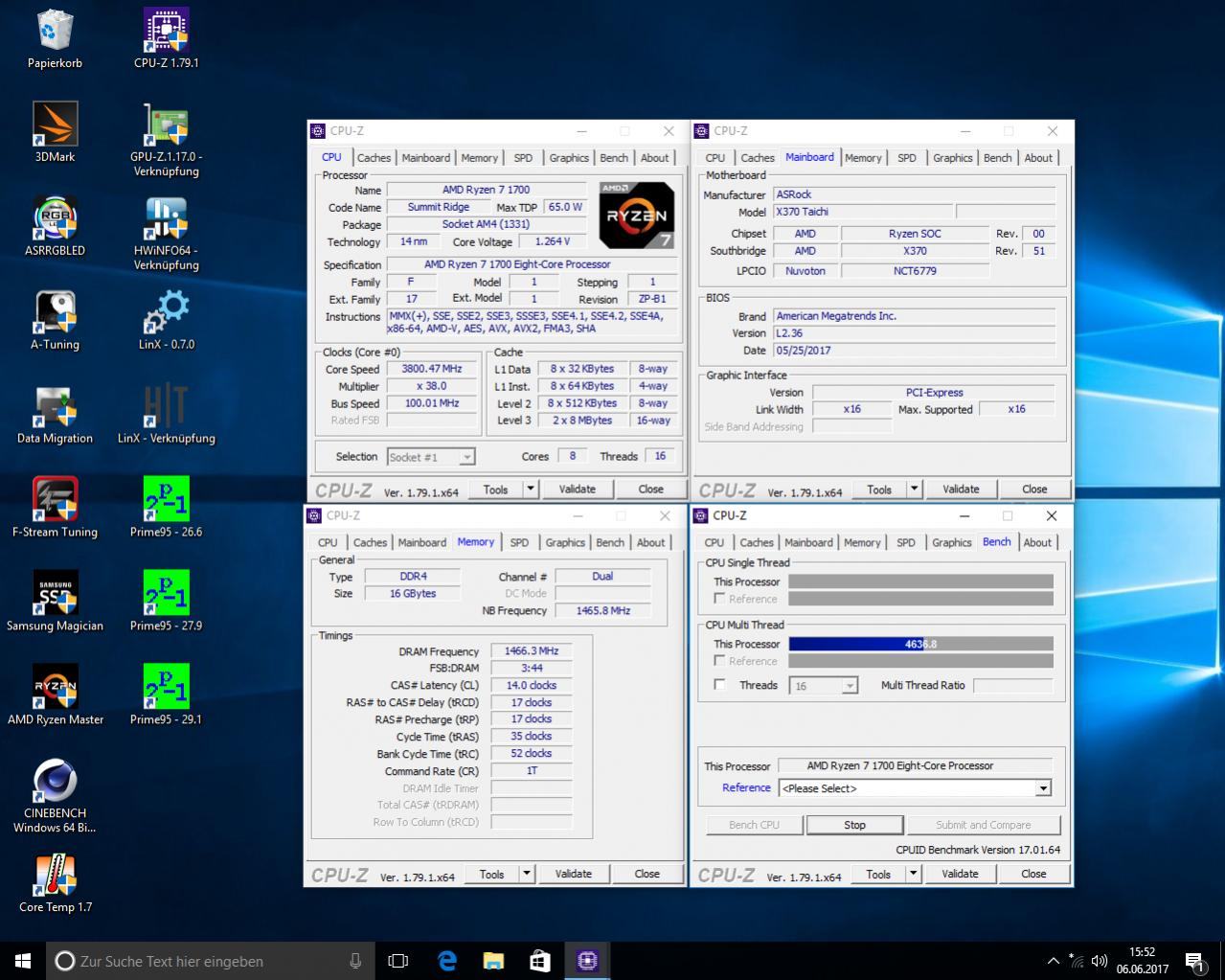Click the Bench CPU button

[x=754, y=825]
